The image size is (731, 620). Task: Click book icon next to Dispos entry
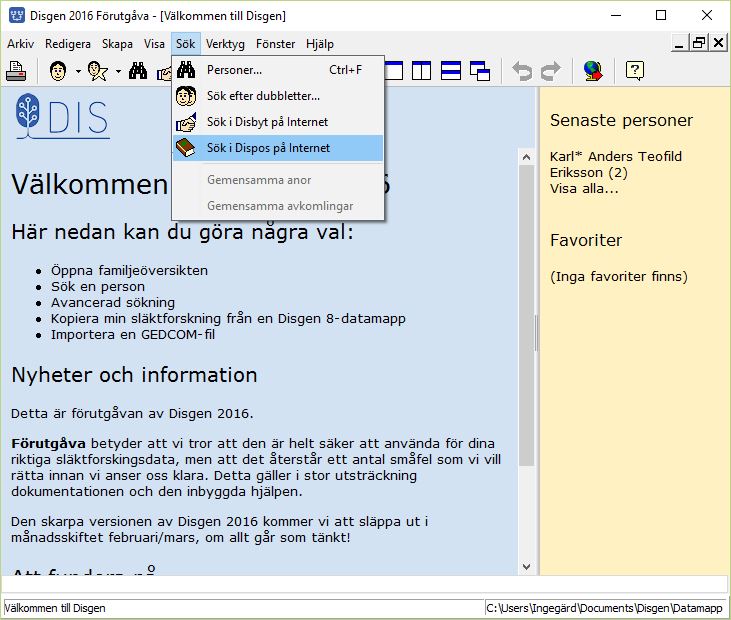186,148
